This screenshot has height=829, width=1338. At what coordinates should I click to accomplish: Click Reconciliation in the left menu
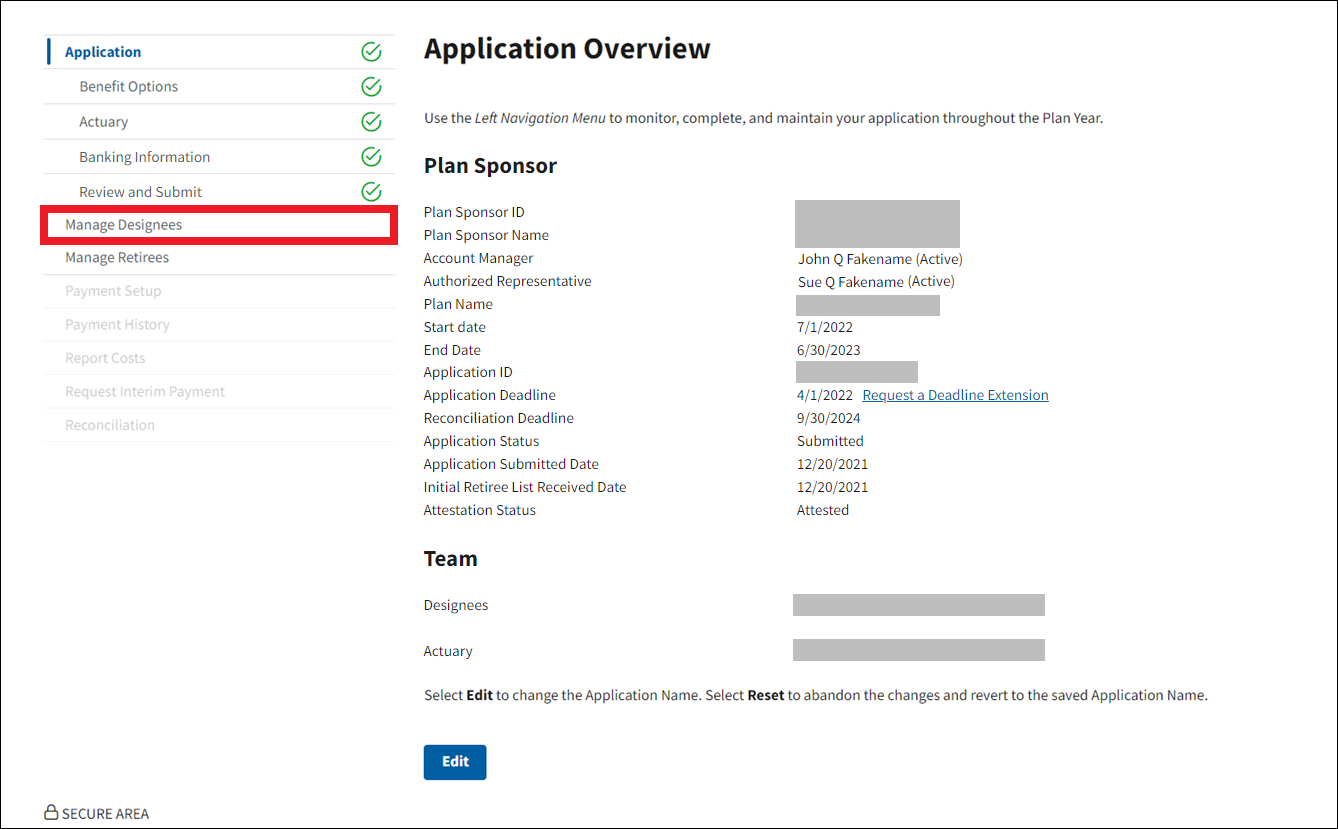point(110,425)
